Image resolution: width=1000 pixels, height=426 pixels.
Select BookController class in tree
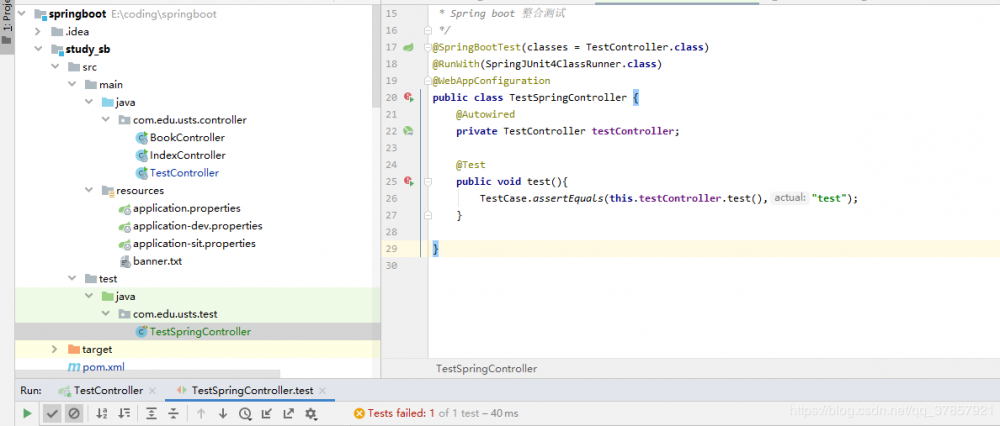click(187, 137)
